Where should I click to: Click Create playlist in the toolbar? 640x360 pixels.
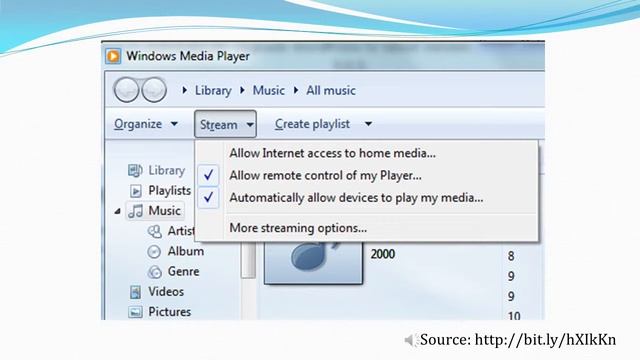pos(312,124)
